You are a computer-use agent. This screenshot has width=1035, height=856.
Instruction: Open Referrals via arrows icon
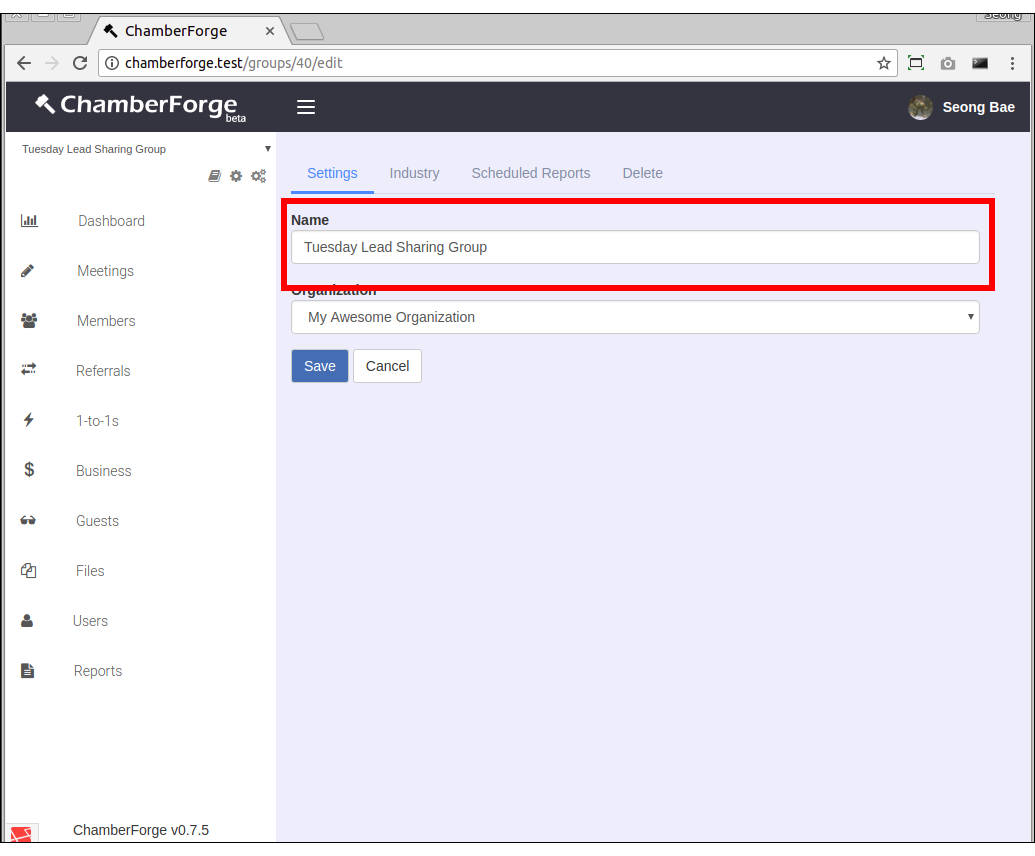[x=28, y=370]
